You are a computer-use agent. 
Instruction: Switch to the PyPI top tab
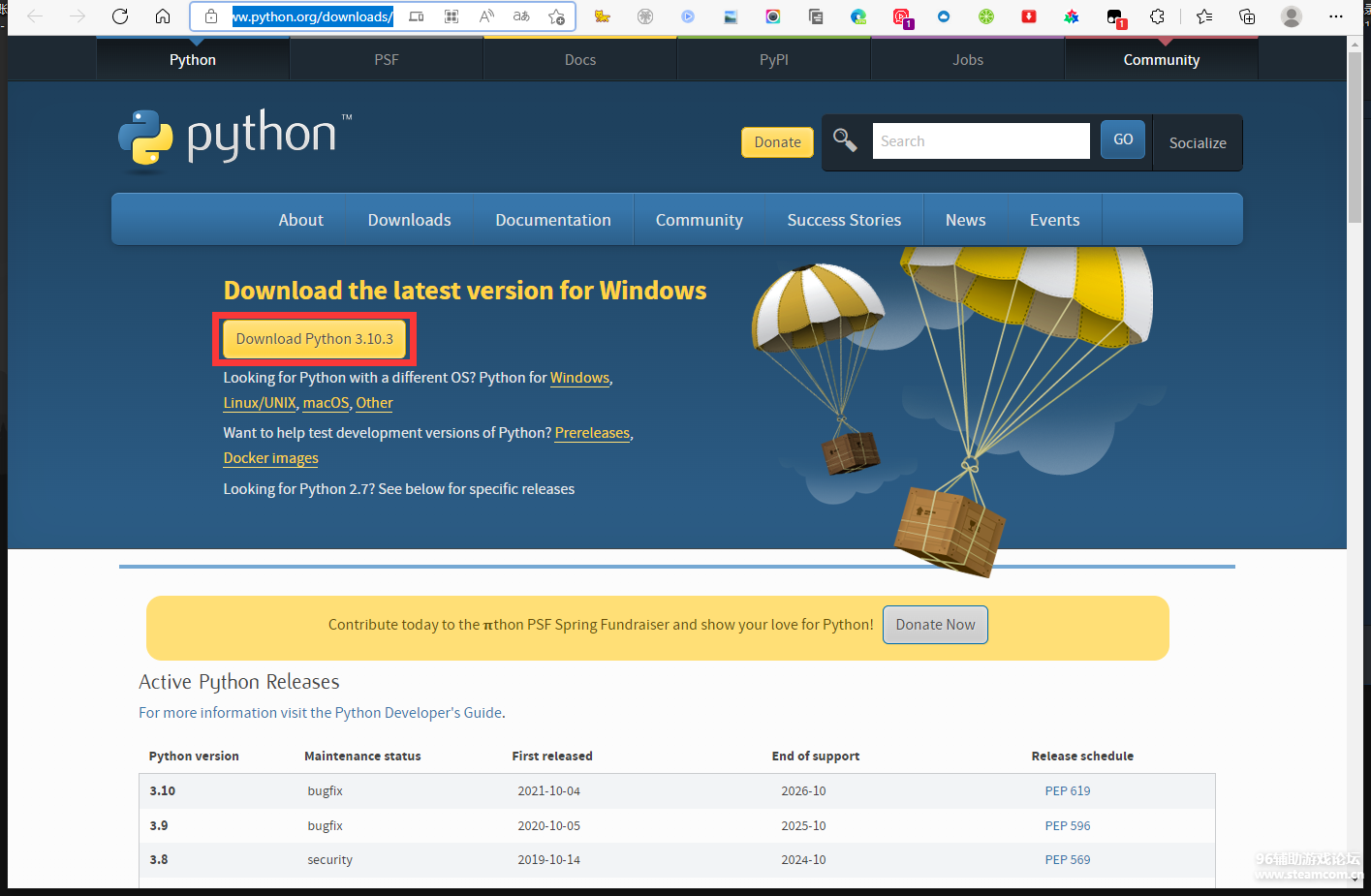(773, 60)
